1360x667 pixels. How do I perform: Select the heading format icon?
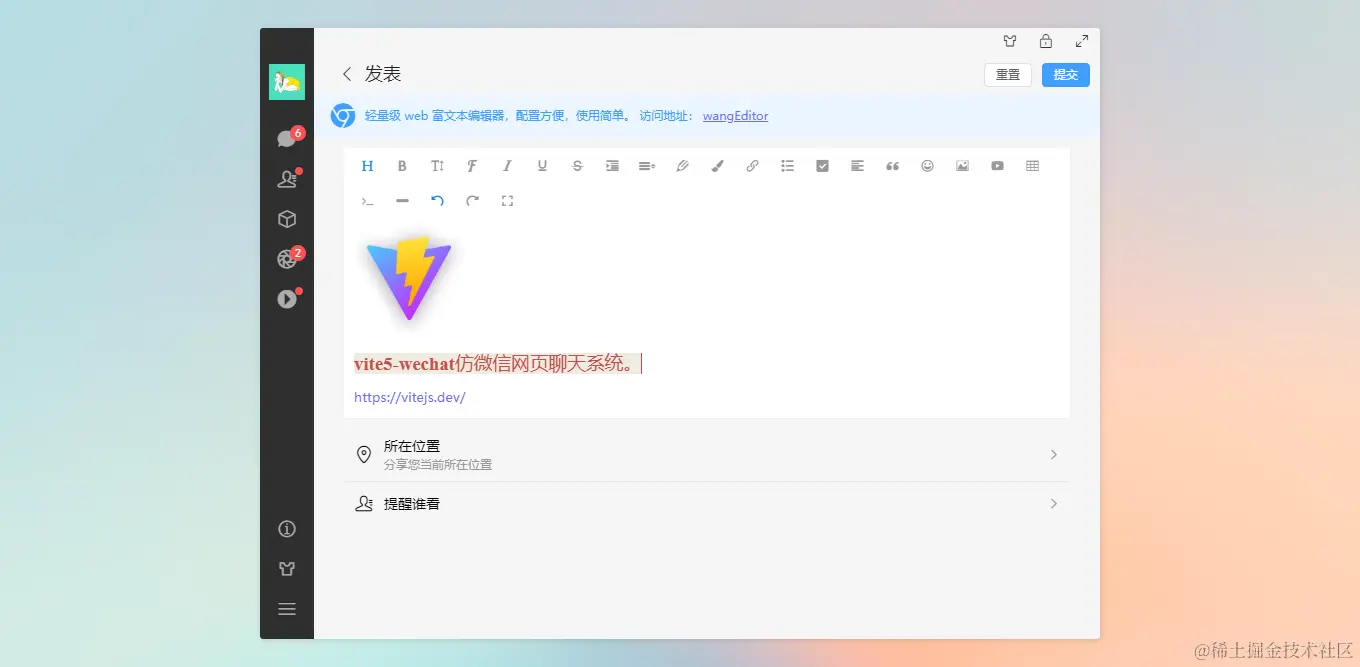[367, 165]
